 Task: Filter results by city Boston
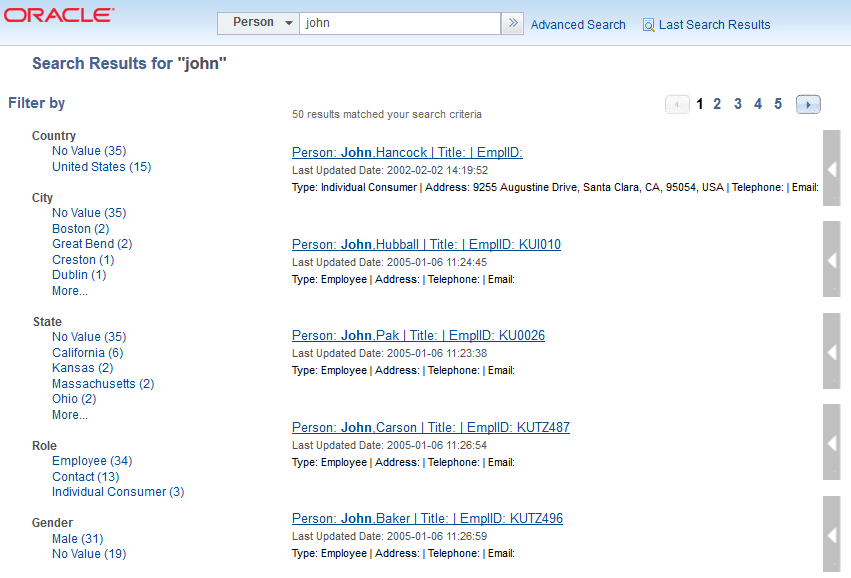pyautogui.click(x=80, y=228)
